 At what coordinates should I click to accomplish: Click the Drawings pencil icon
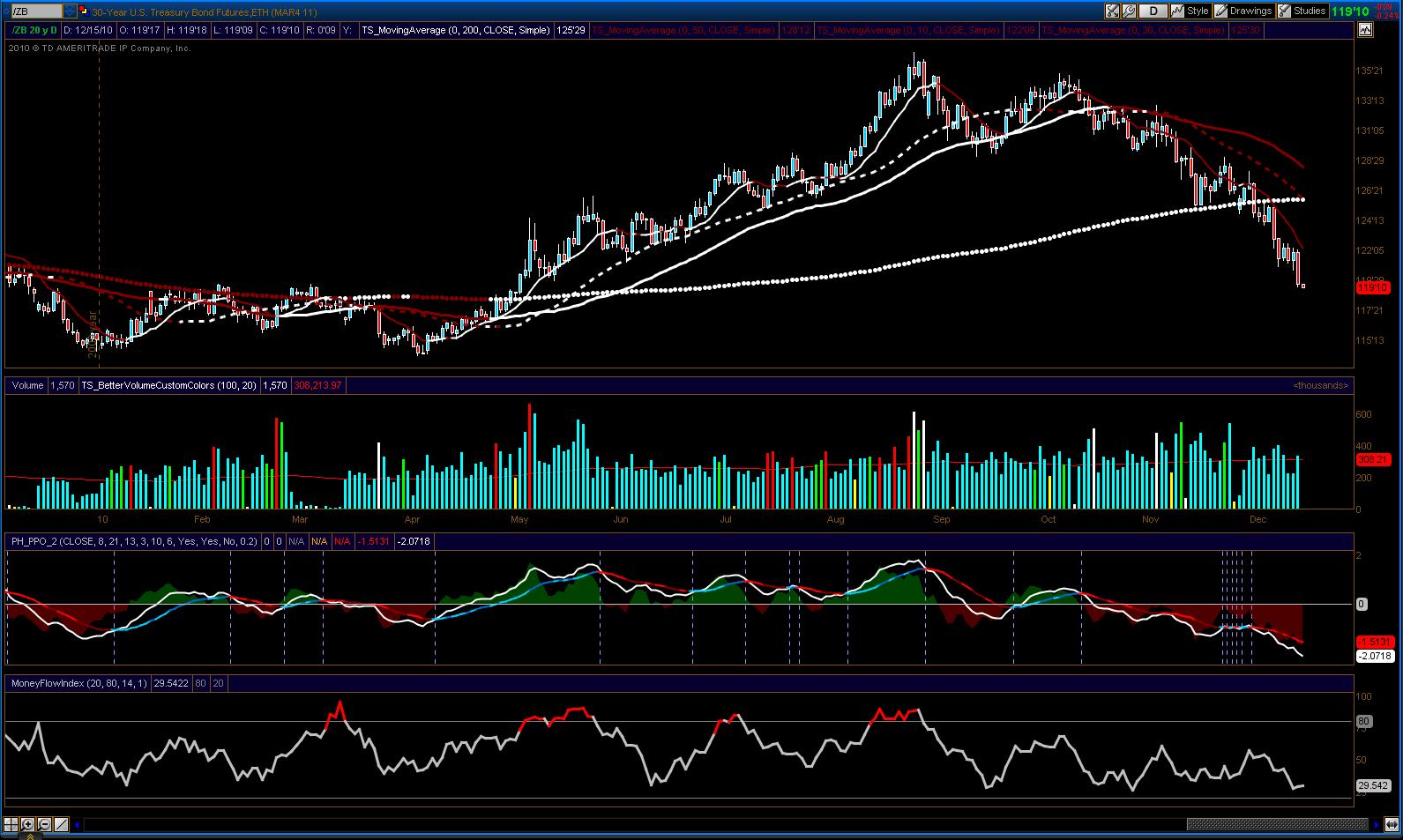(x=1221, y=11)
